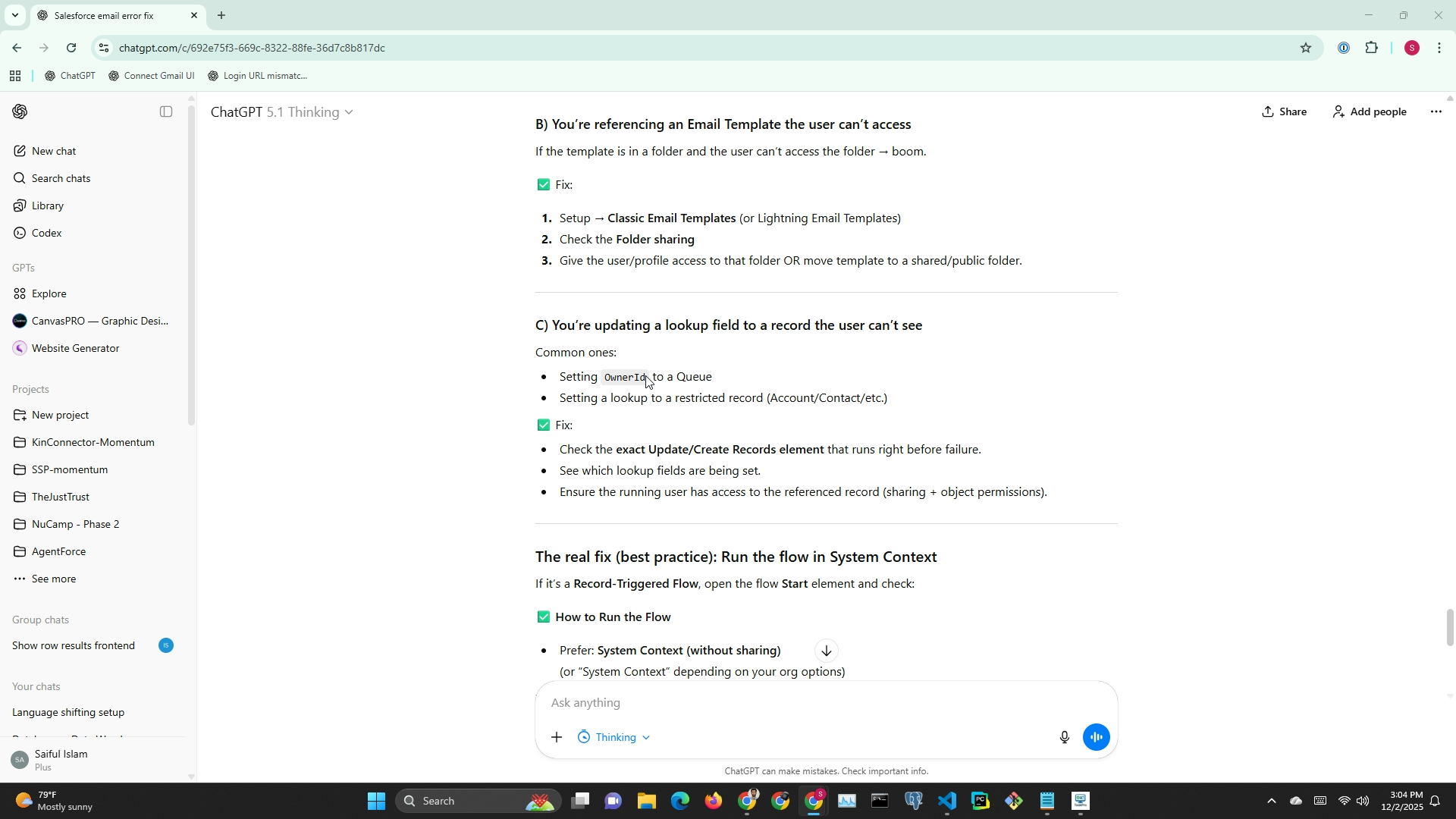Screen dimensions: 1456x819
Task: Select the Library sidebar item
Action: [47, 206]
